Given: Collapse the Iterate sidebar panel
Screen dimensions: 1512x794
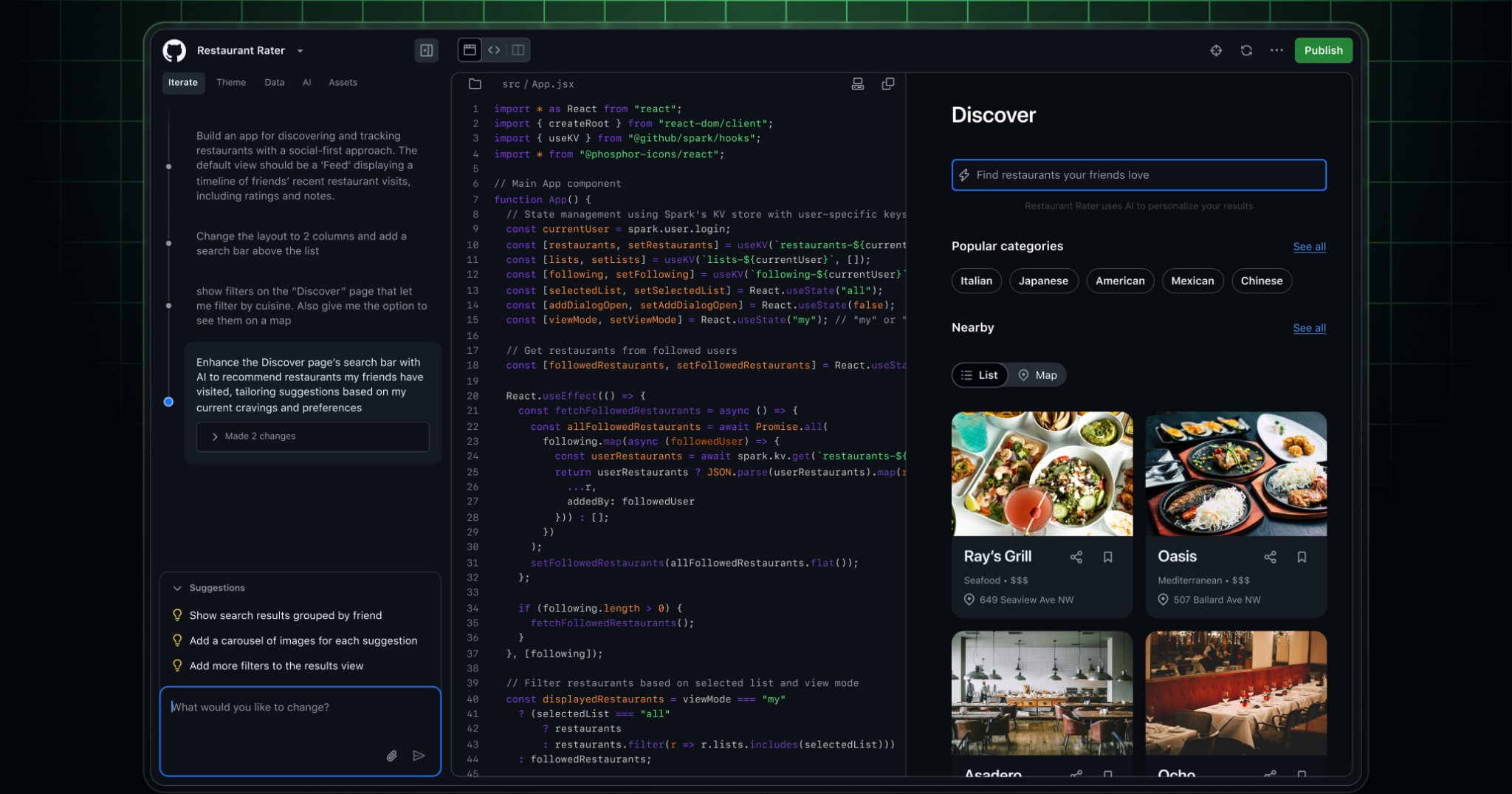Looking at the screenshot, I should pyautogui.click(x=426, y=50).
